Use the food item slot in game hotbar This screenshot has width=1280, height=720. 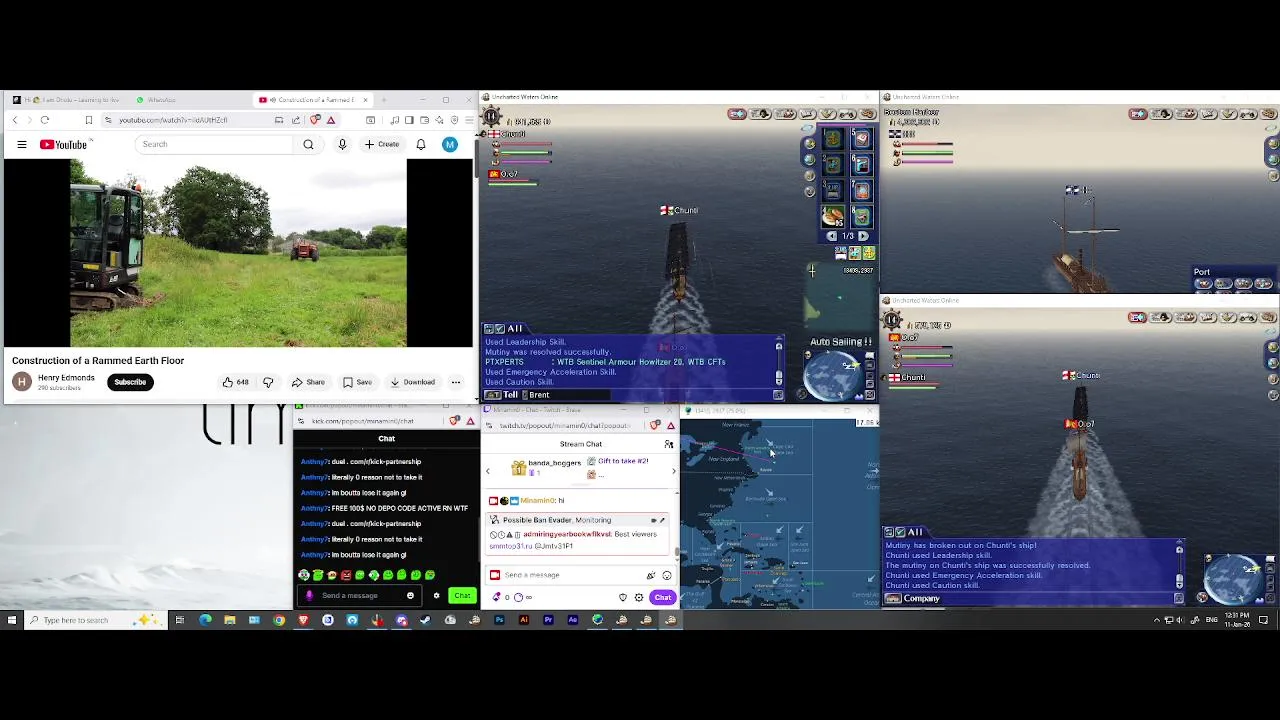pos(833,216)
